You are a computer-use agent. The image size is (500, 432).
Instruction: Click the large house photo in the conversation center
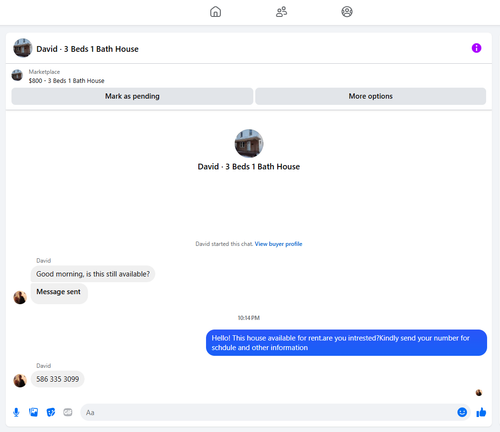[249, 143]
